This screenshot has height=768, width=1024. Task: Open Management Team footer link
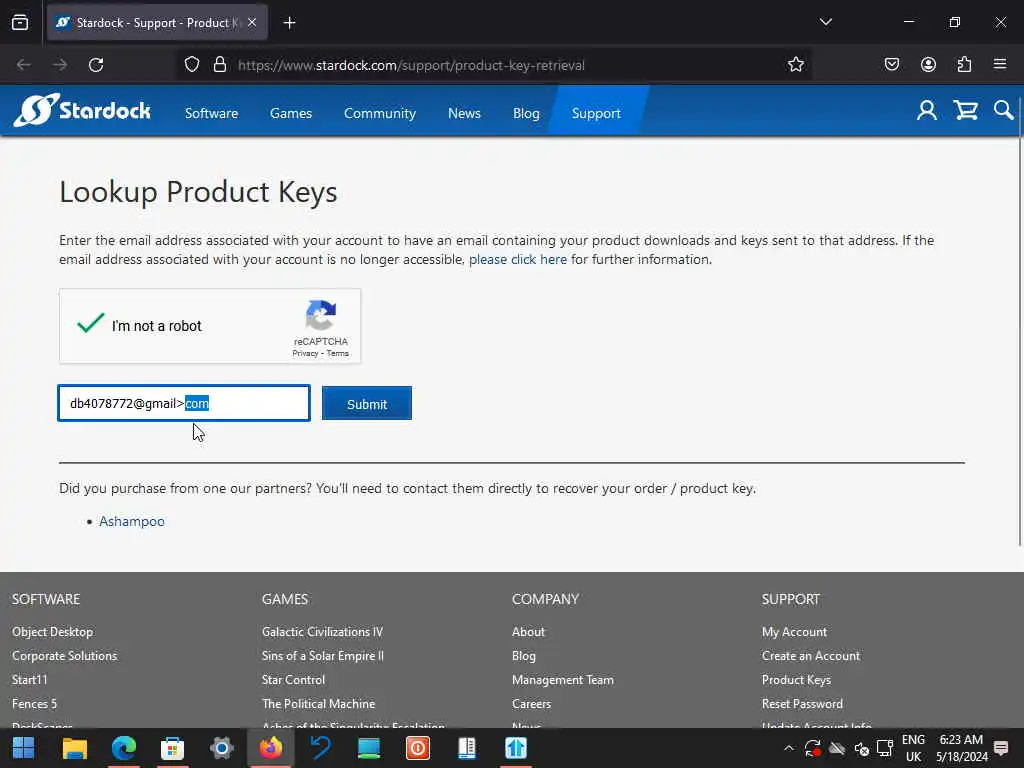pos(563,680)
